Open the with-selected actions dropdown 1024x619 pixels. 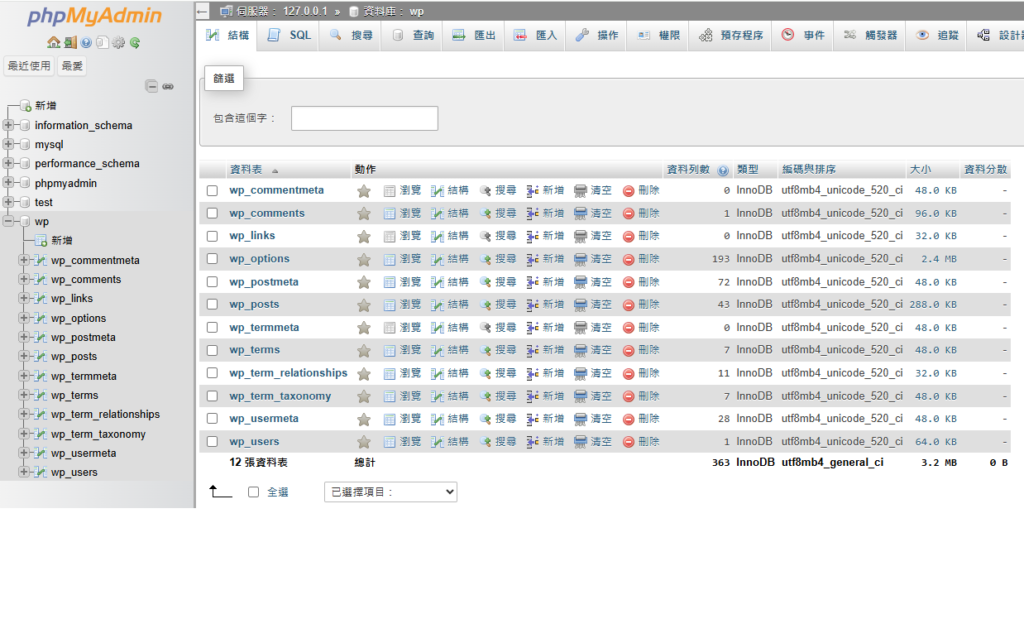pyautogui.click(x=391, y=492)
